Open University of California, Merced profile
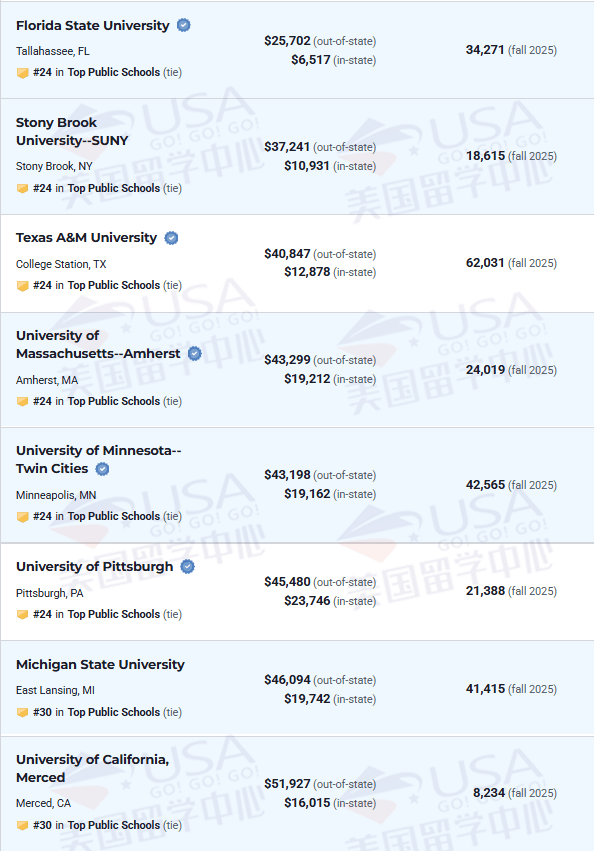 coord(93,769)
